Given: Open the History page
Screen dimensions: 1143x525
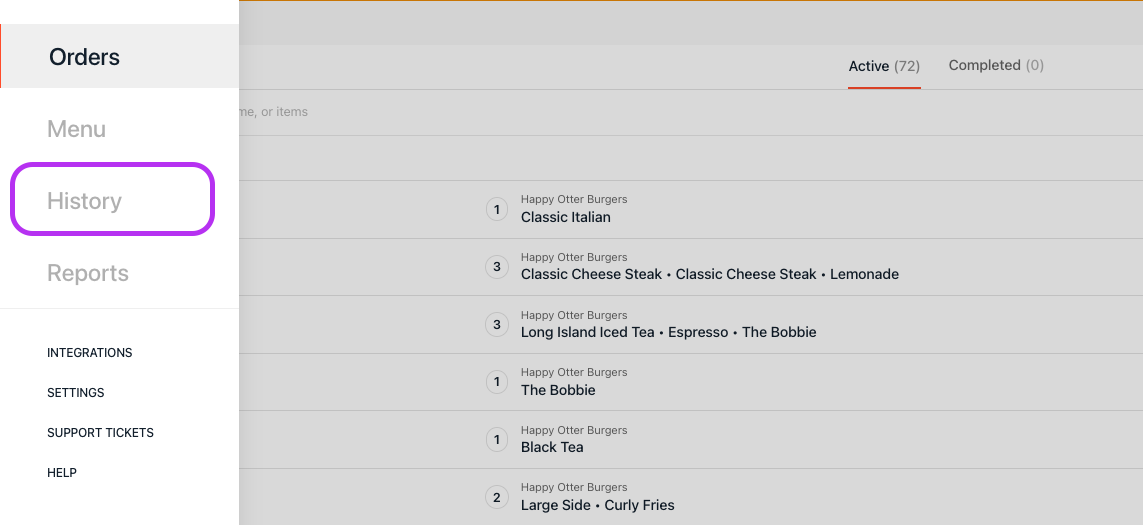Looking at the screenshot, I should click(x=85, y=201).
